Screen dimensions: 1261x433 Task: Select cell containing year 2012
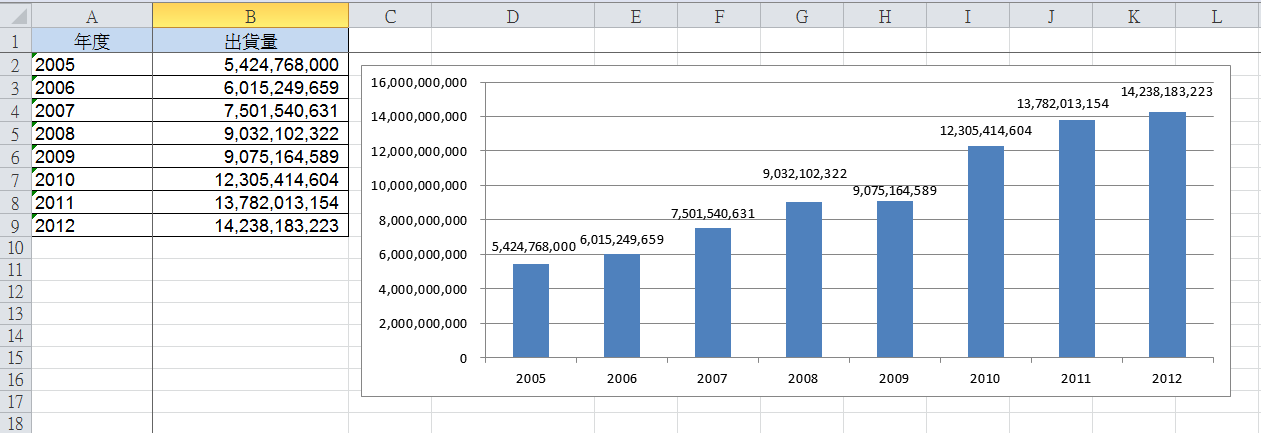pyautogui.click(x=92, y=226)
